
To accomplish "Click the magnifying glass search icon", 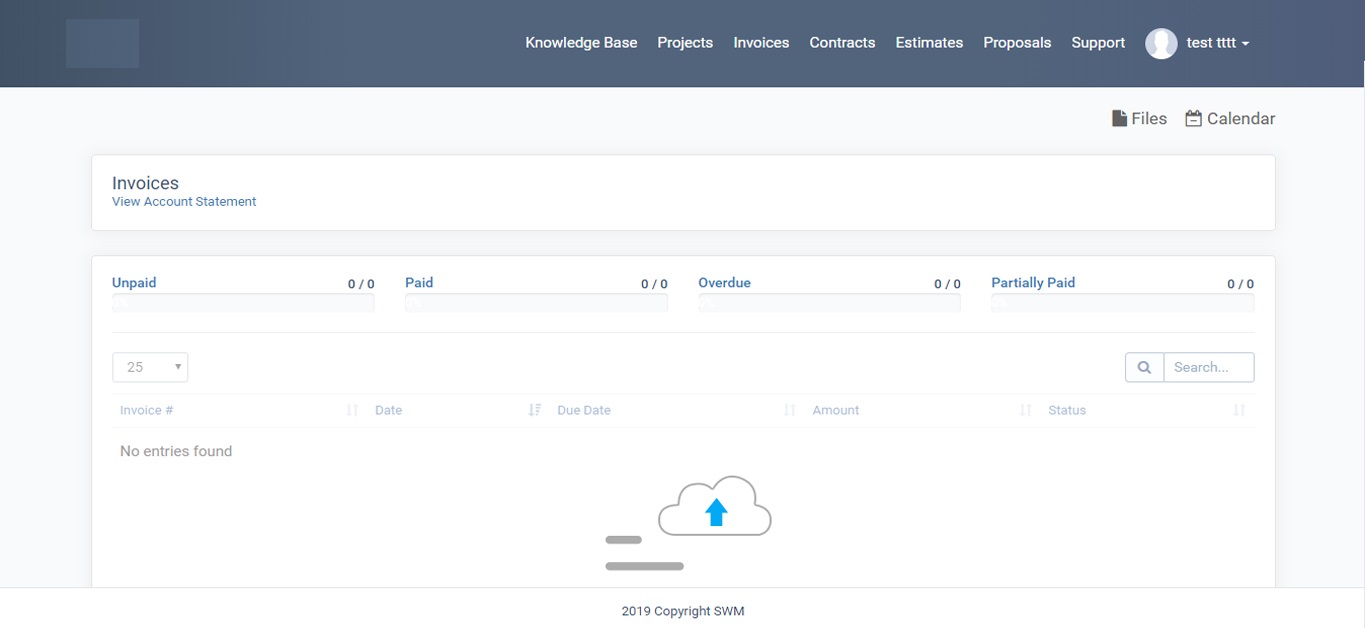I will [1144, 367].
